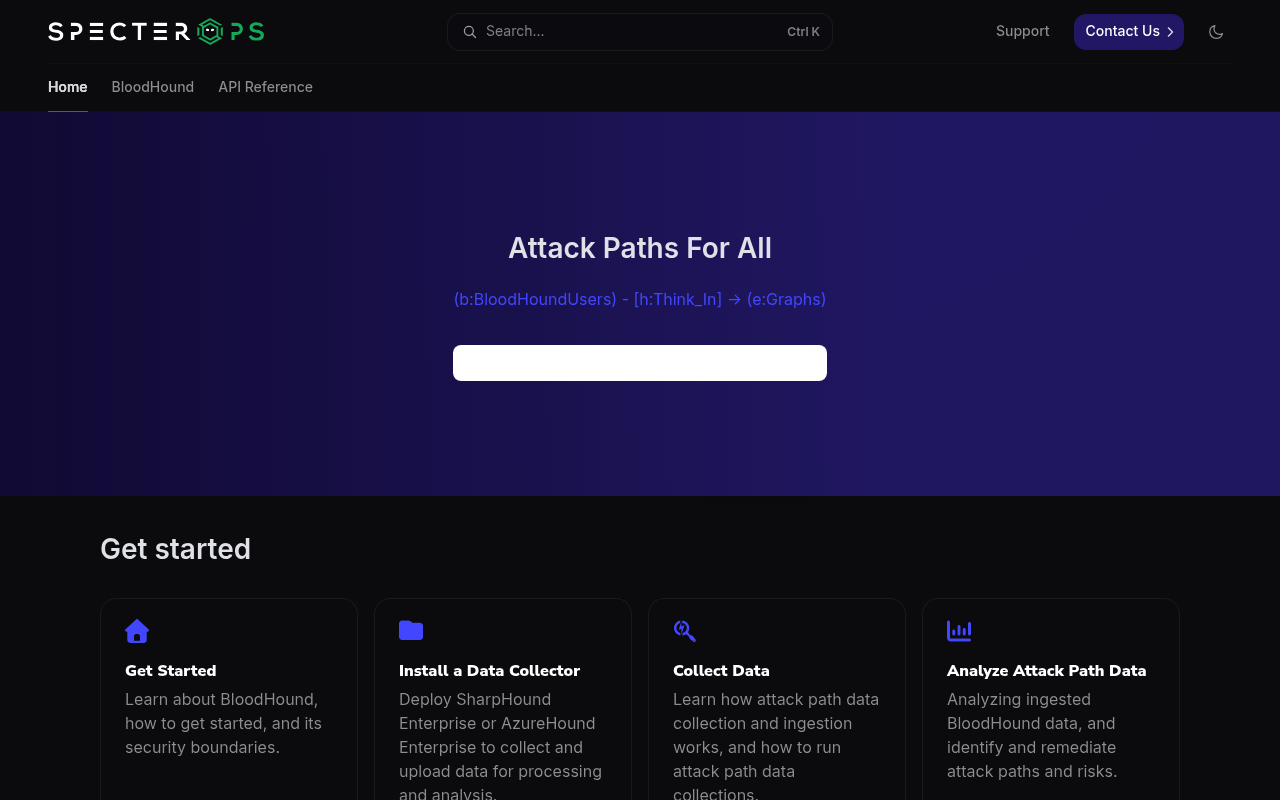Viewport: 1280px width, 800px height.
Task: Focus the top Search field
Action: pos(640,32)
